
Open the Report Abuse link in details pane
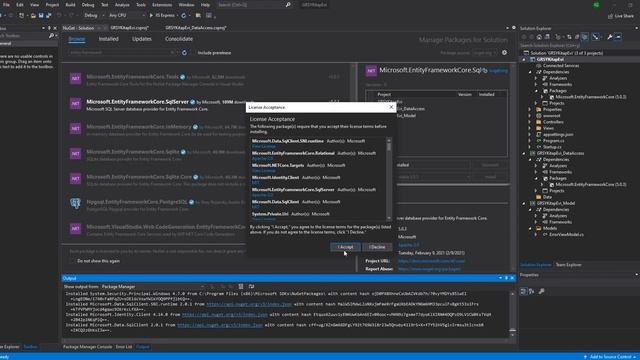pyautogui.click(x=429, y=269)
